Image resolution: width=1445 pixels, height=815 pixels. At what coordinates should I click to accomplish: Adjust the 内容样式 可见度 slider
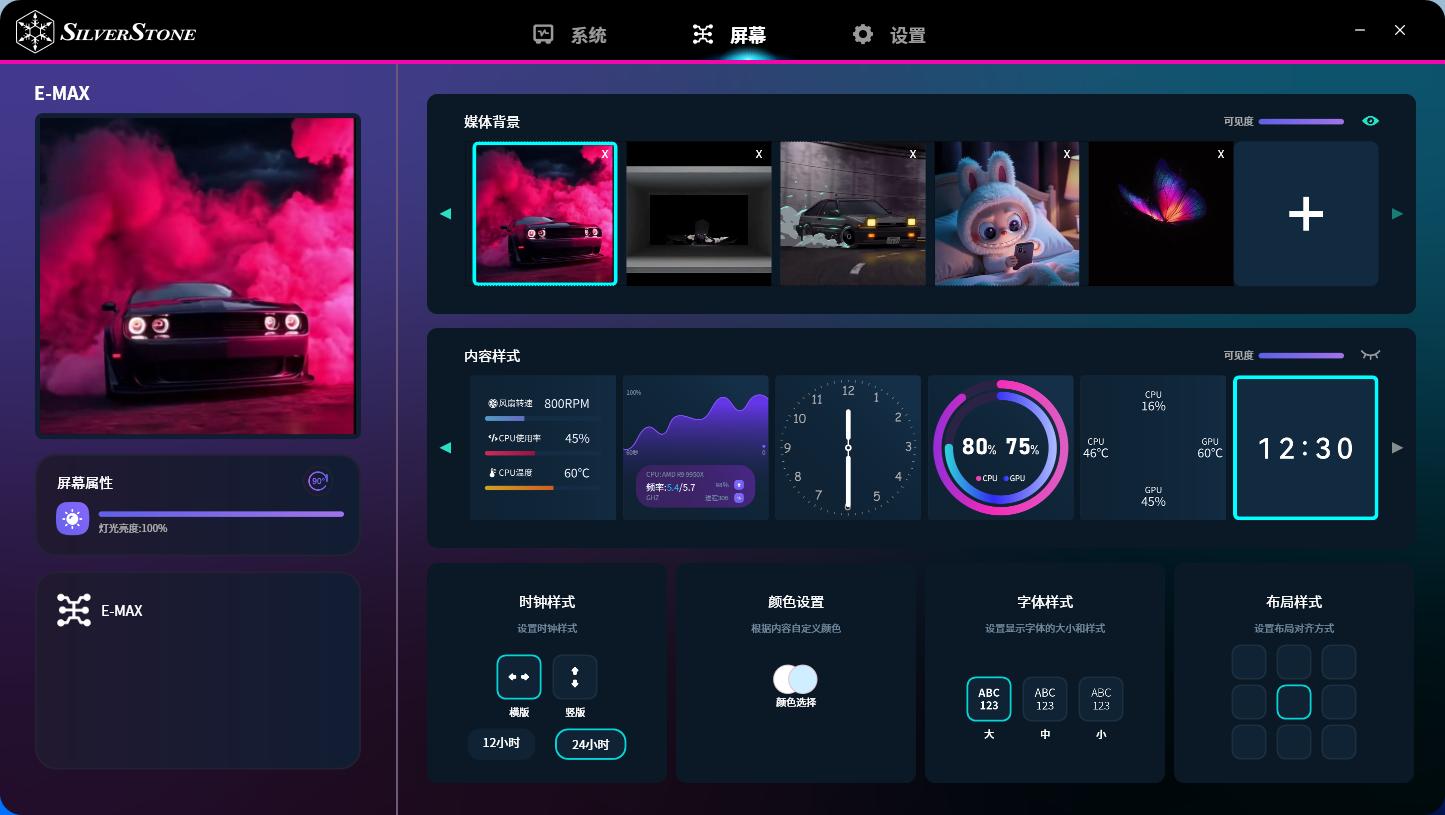click(x=1301, y=355)
